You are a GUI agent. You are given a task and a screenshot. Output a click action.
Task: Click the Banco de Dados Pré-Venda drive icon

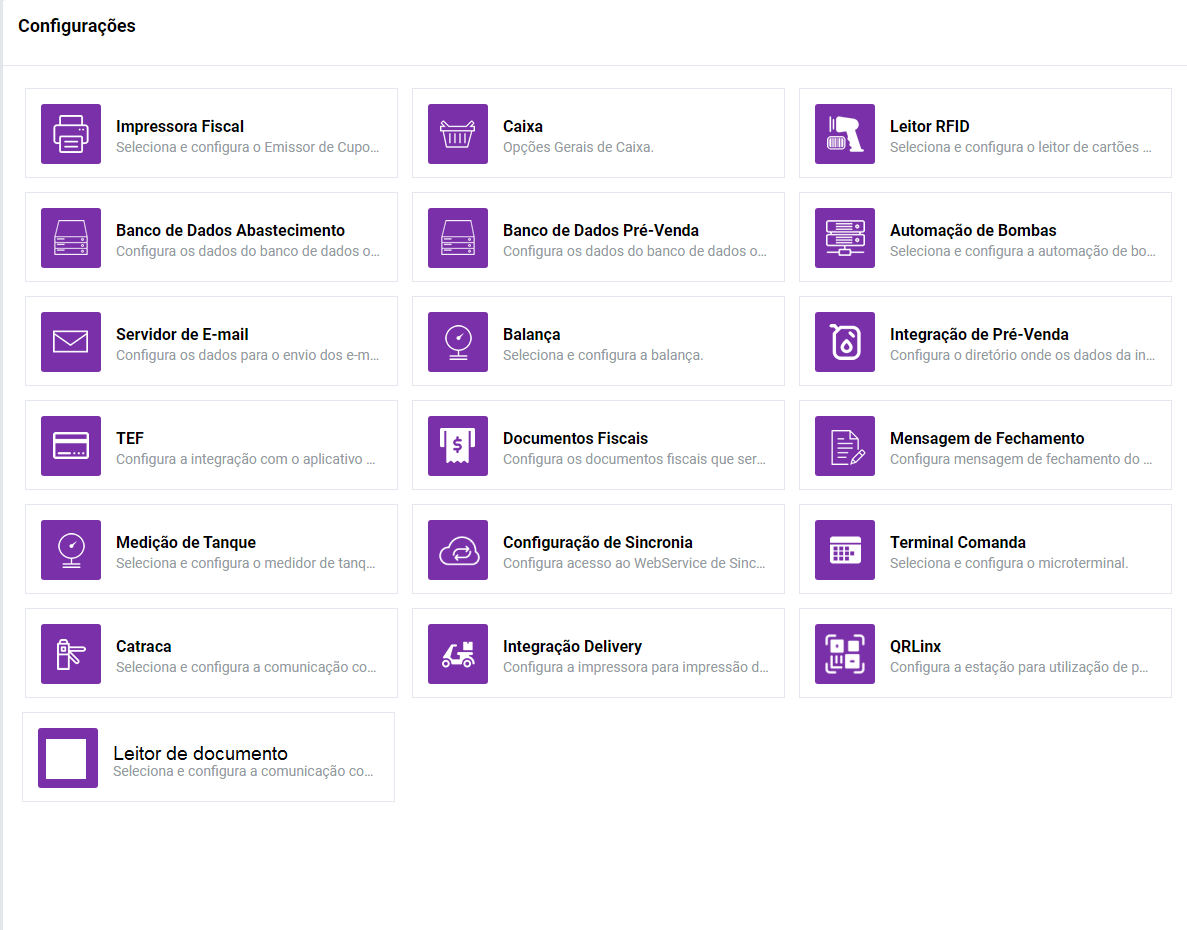(457, 238)
